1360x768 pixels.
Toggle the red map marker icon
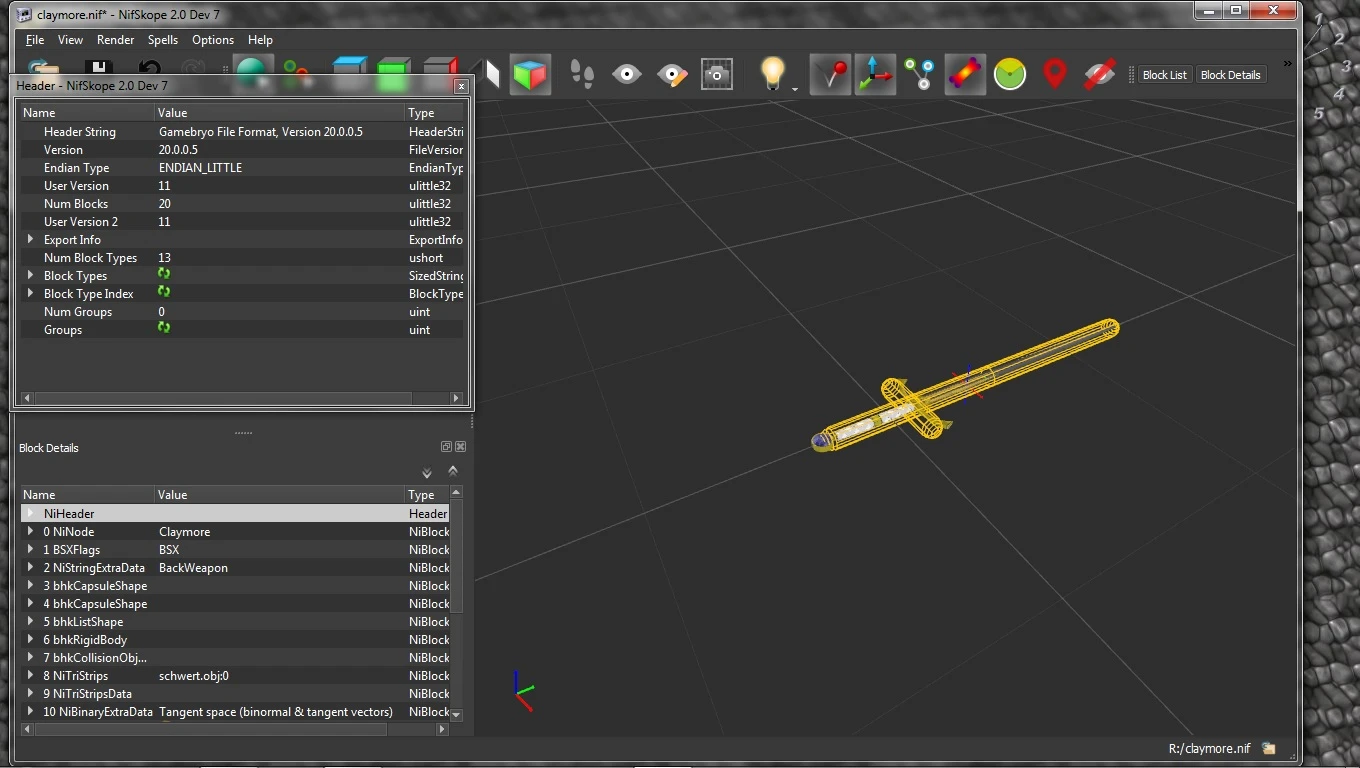1055,74
